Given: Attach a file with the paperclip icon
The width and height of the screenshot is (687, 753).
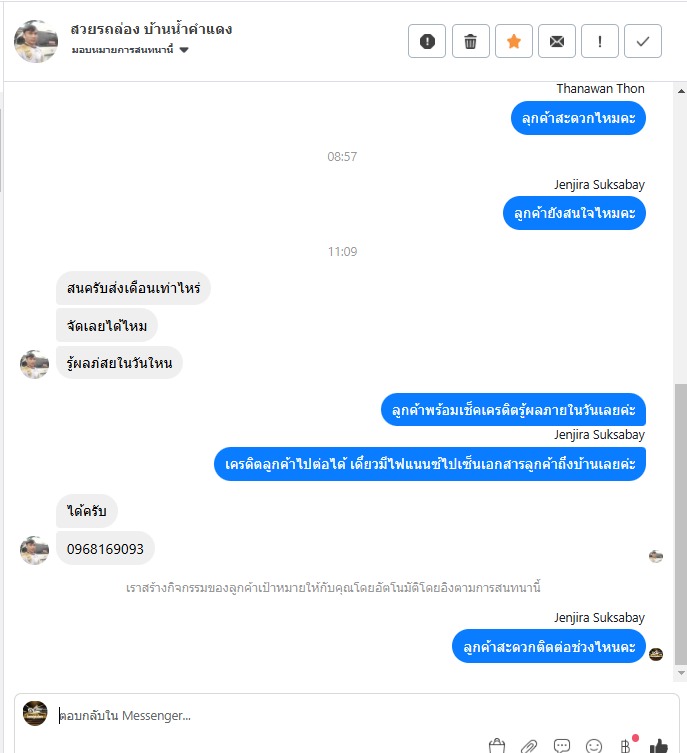Looking at the screenshot, I should pos(529,746).
